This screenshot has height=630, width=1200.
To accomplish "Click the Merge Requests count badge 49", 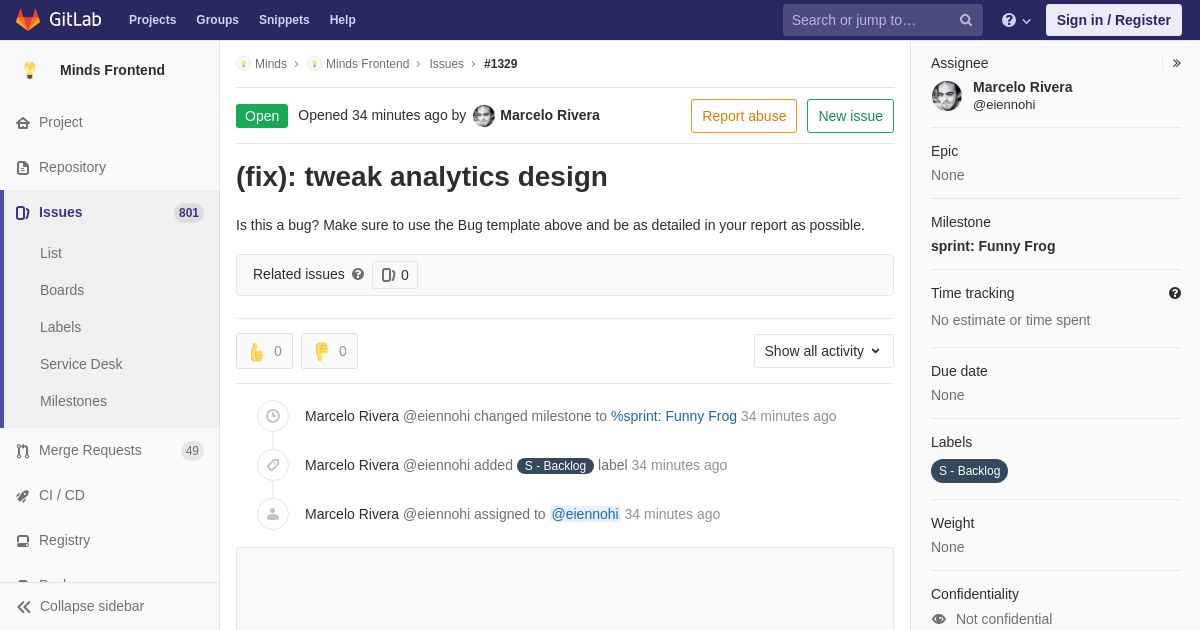I will [x=192, y=451].
